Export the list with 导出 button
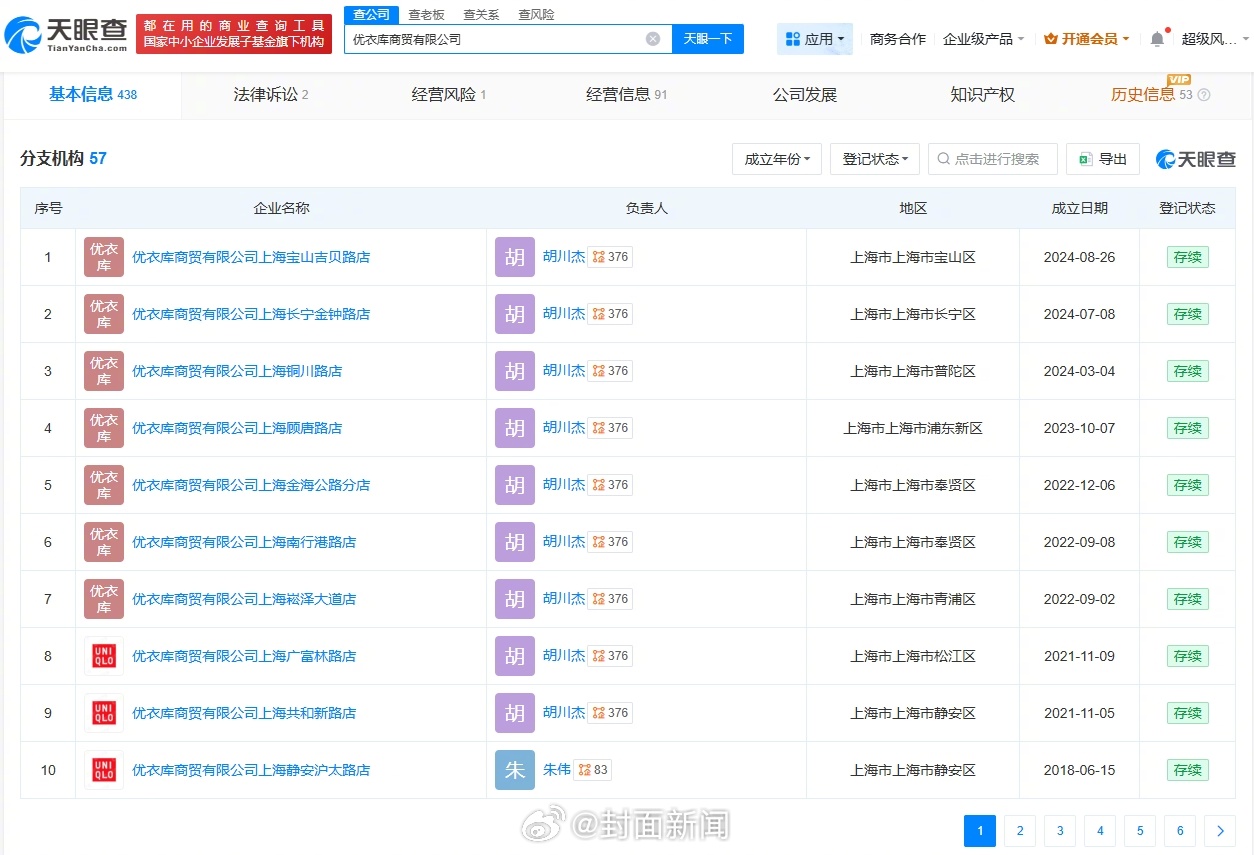The image size is (1254, 855). pyautogui.click(x=1103, y=159)
